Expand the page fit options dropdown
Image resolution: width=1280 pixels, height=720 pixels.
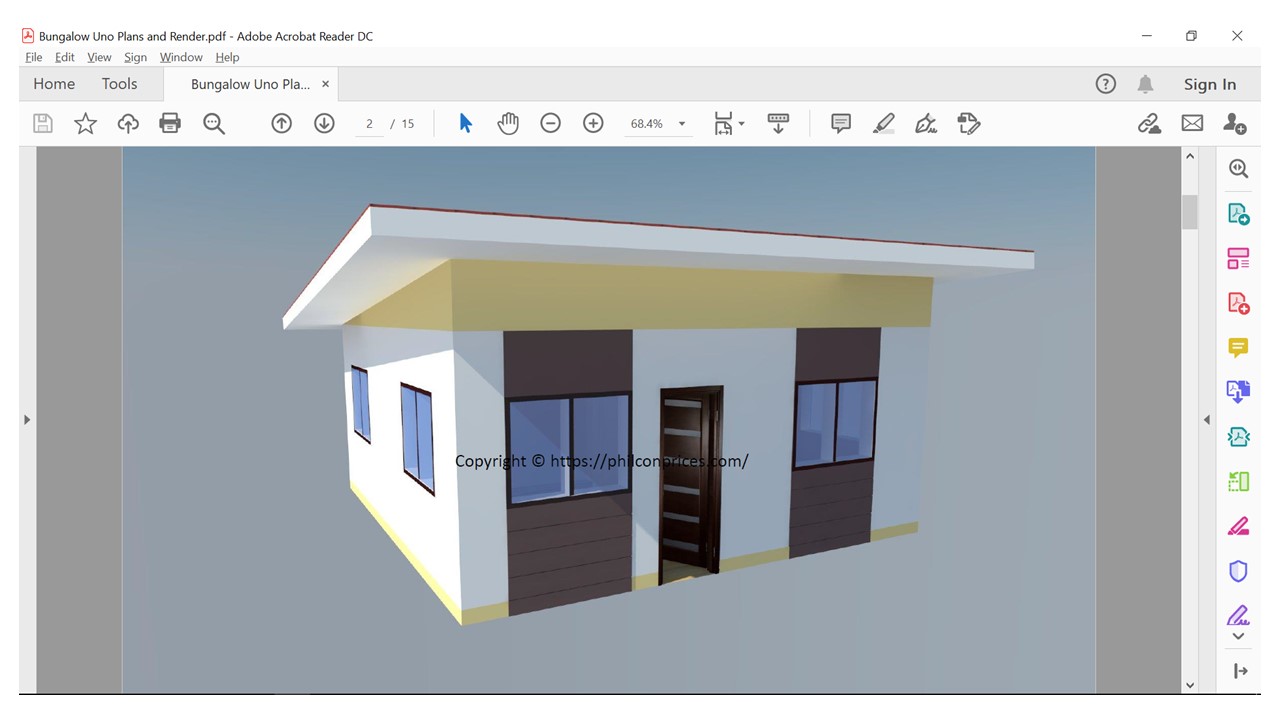[x=741, y=124]
